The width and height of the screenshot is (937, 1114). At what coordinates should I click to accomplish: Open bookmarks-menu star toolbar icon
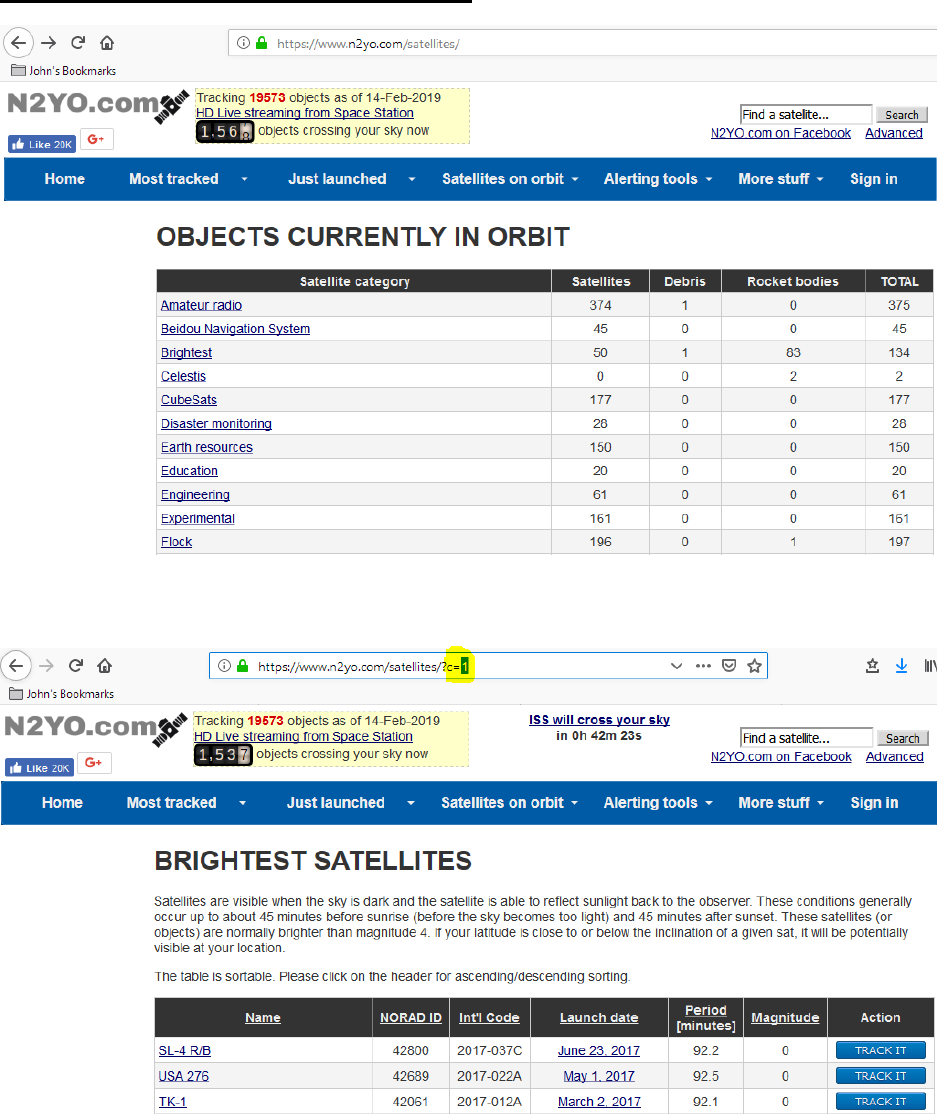pyautogui.click(x=872, y=666)
